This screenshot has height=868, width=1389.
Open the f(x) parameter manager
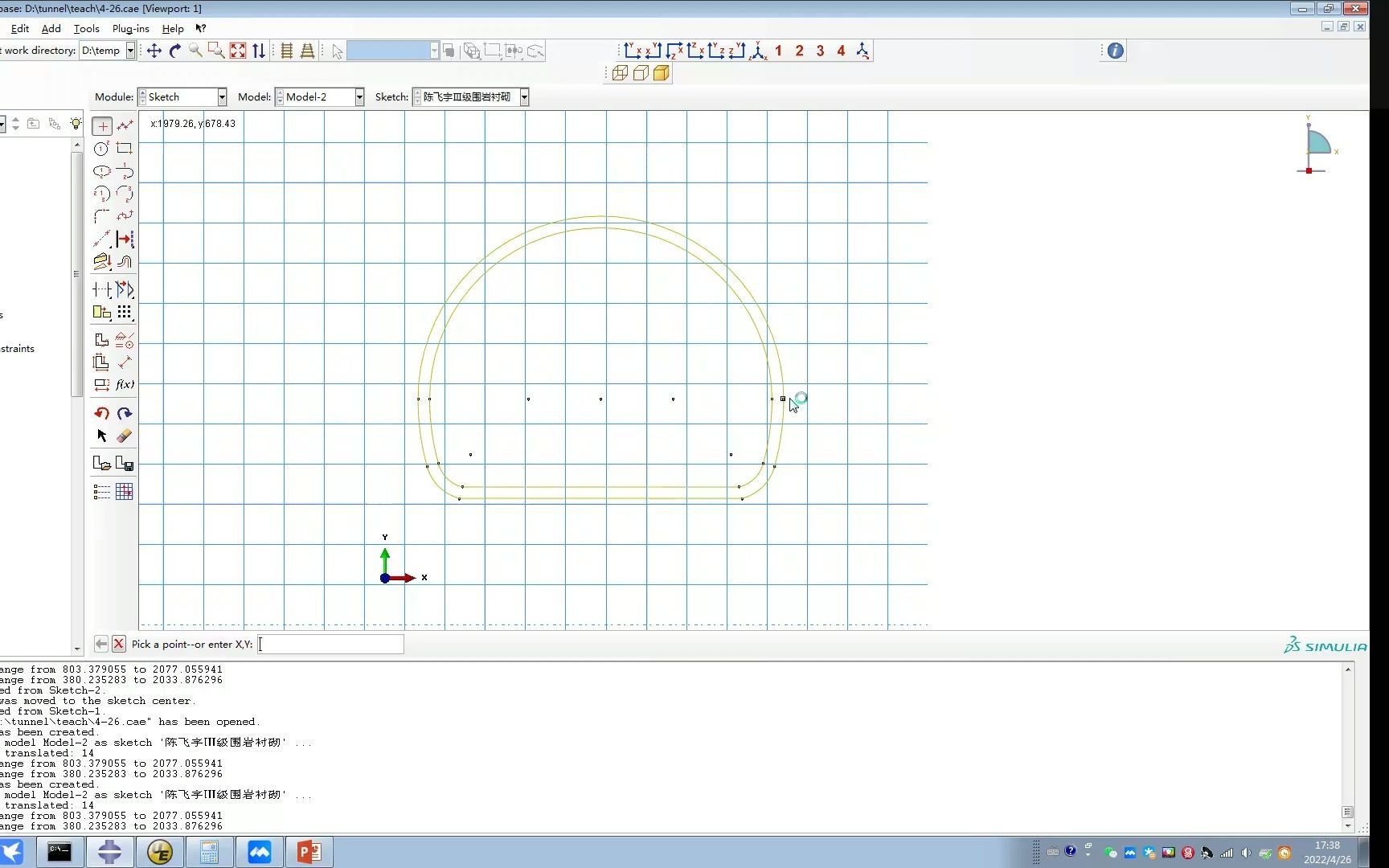pos(125,385)
